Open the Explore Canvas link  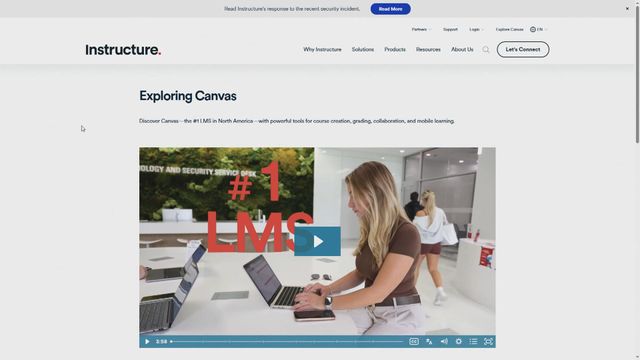[509, 29]
